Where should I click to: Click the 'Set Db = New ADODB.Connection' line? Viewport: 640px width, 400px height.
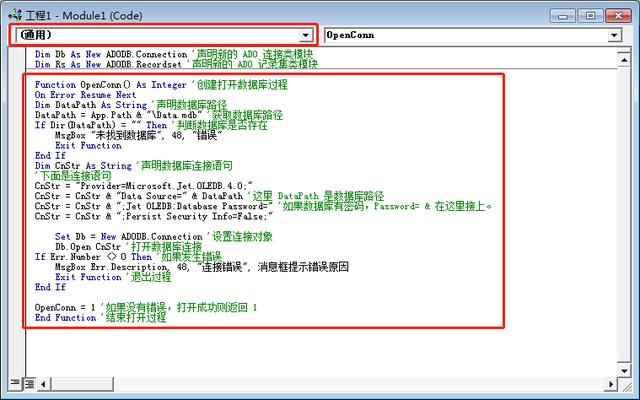click(164, 237)
